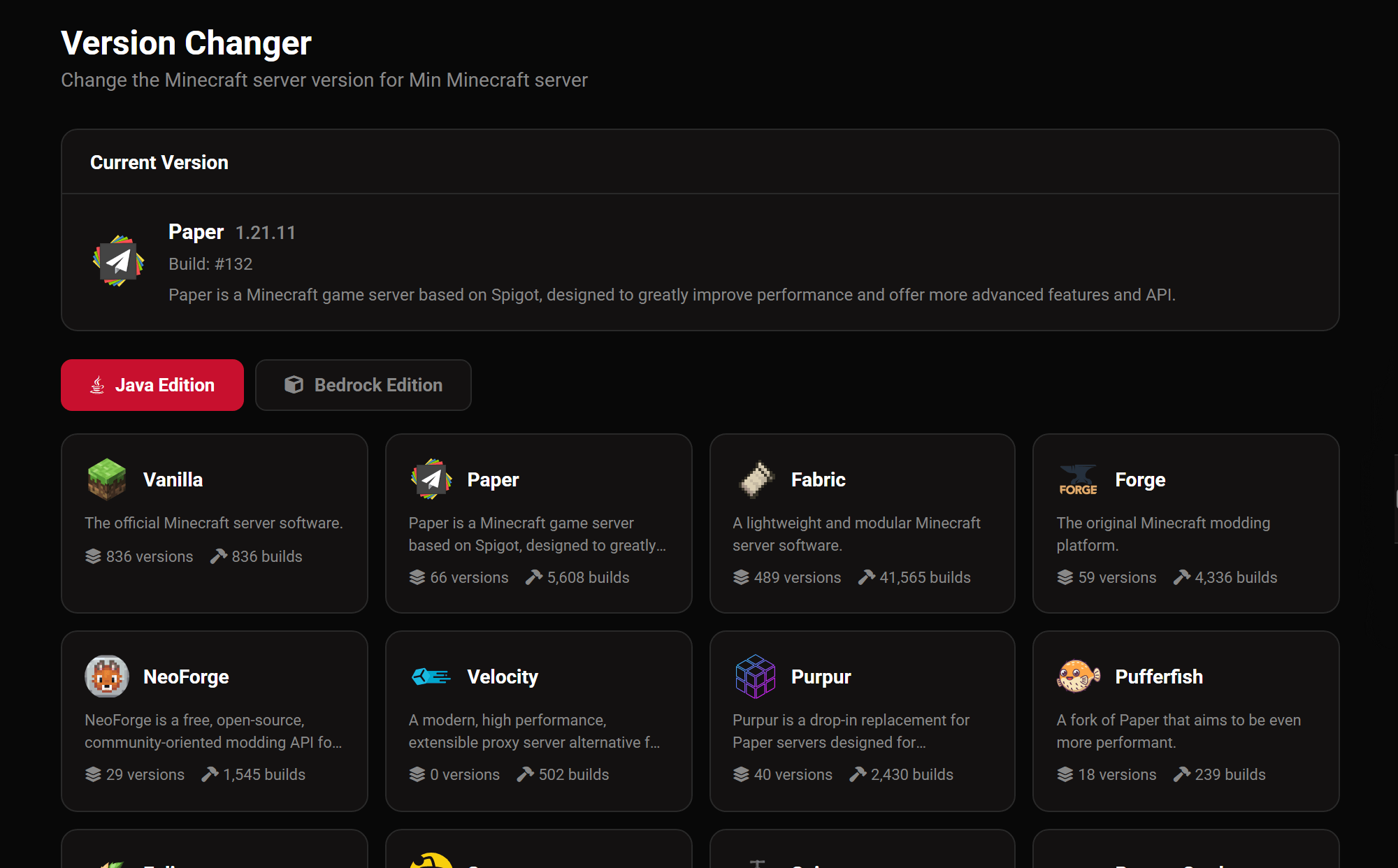This screenshot has width=1398, height=868.
Task: Click the current version Paper logo
Action: click(x=119, y=261)
